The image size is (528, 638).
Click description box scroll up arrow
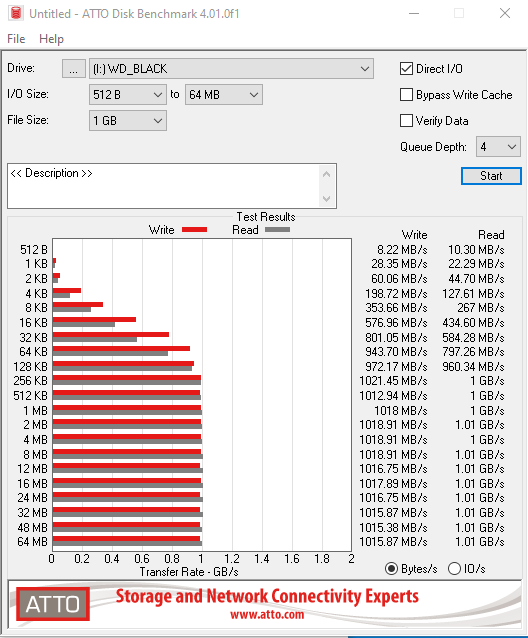coord(326,175)
